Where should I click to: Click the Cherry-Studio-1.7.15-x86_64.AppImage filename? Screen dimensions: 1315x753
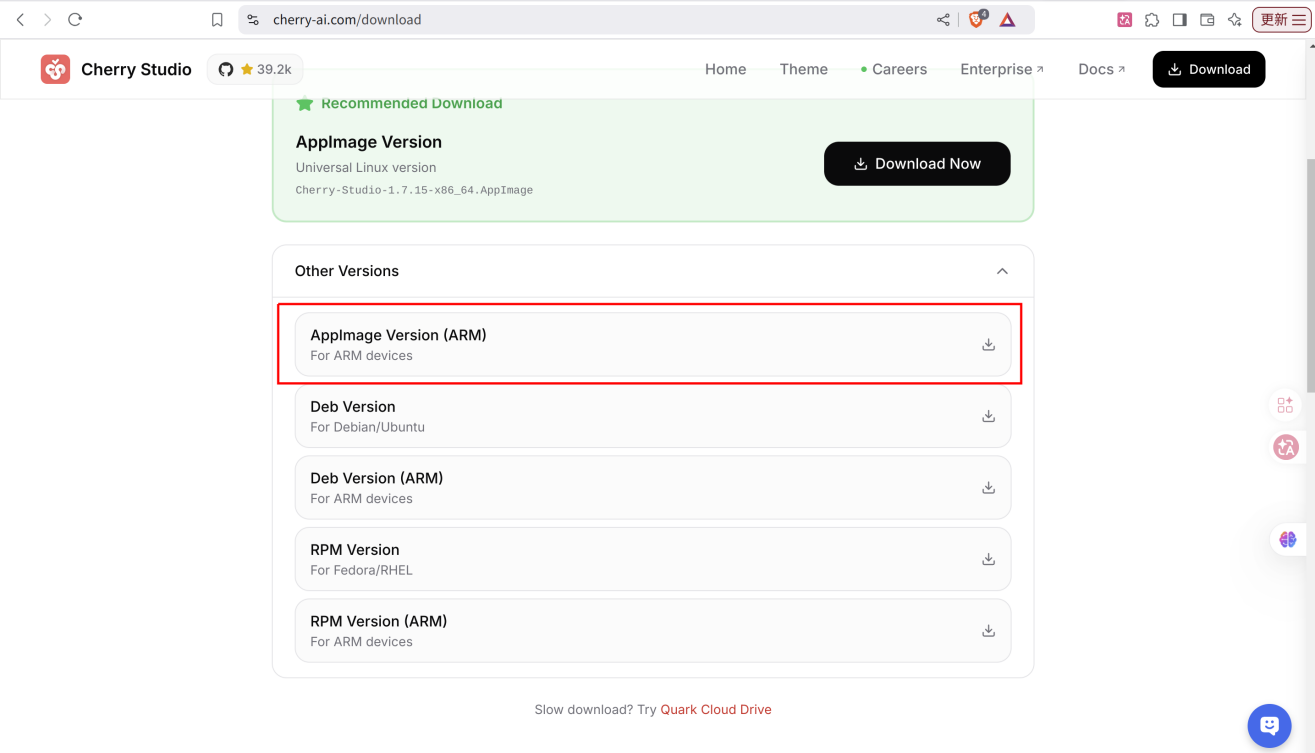click(414, 190)
